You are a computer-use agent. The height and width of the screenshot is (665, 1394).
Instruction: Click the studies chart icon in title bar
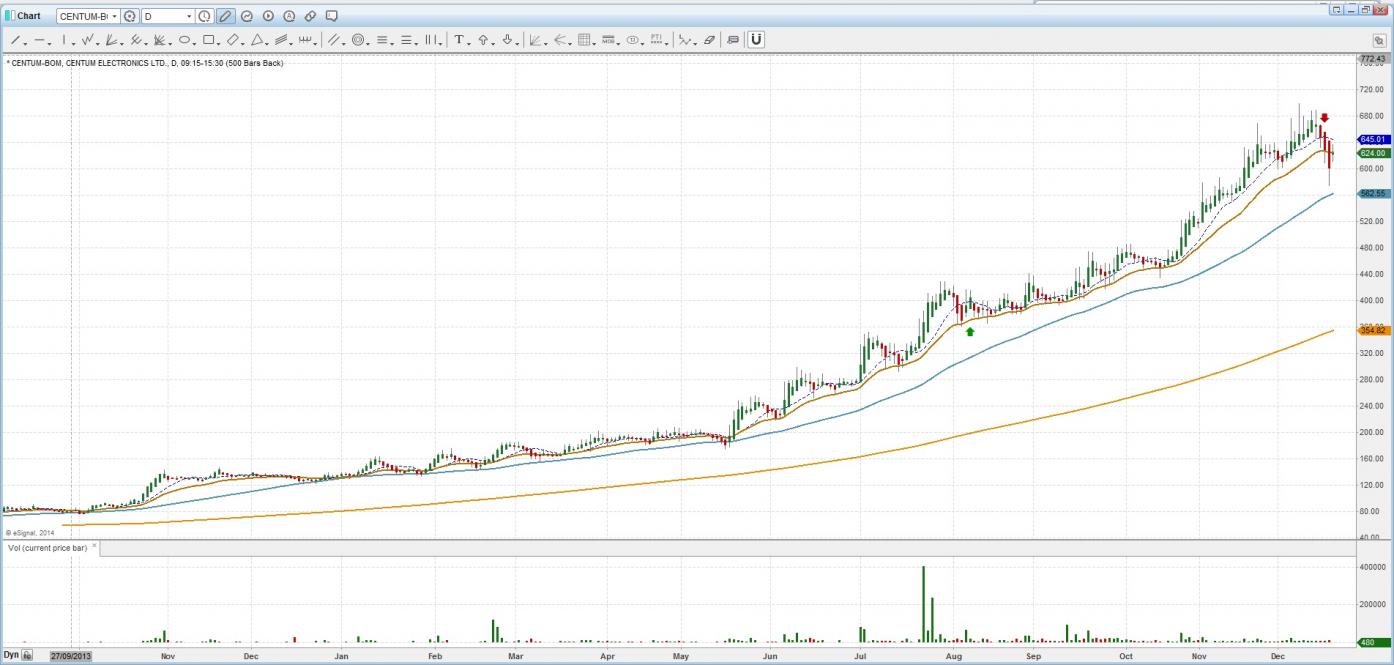pos(247,16)
